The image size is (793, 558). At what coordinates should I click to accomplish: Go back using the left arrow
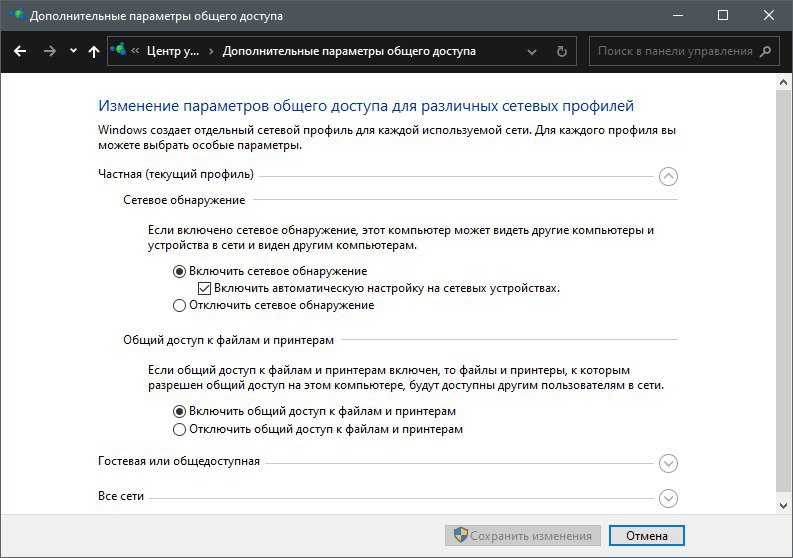coord(20,51)
